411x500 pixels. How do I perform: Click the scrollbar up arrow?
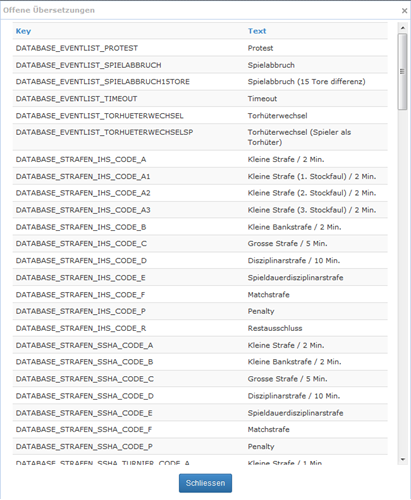point(403,28)
